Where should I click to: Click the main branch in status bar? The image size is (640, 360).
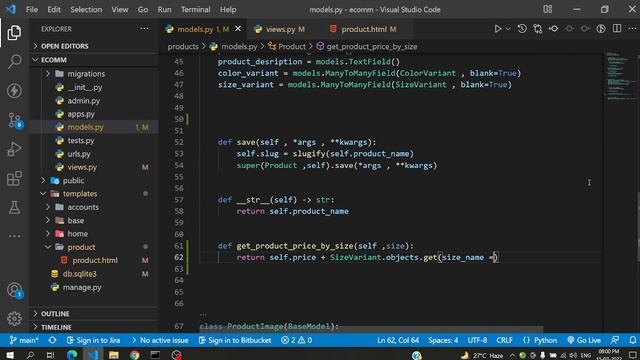[x=24, y=340]
